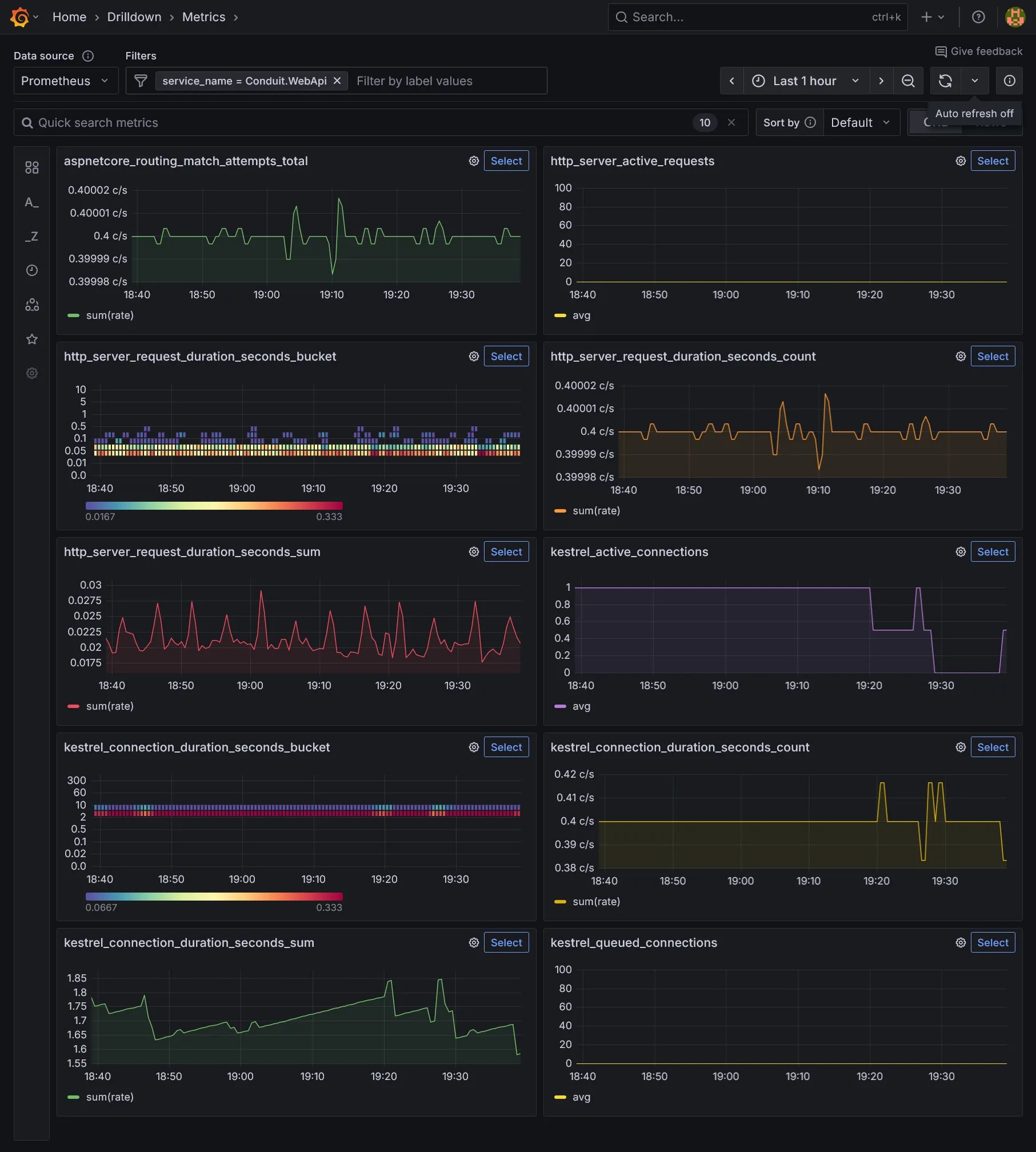Go to Home via breadcrumb
1036x1152 pixels.
69,17
